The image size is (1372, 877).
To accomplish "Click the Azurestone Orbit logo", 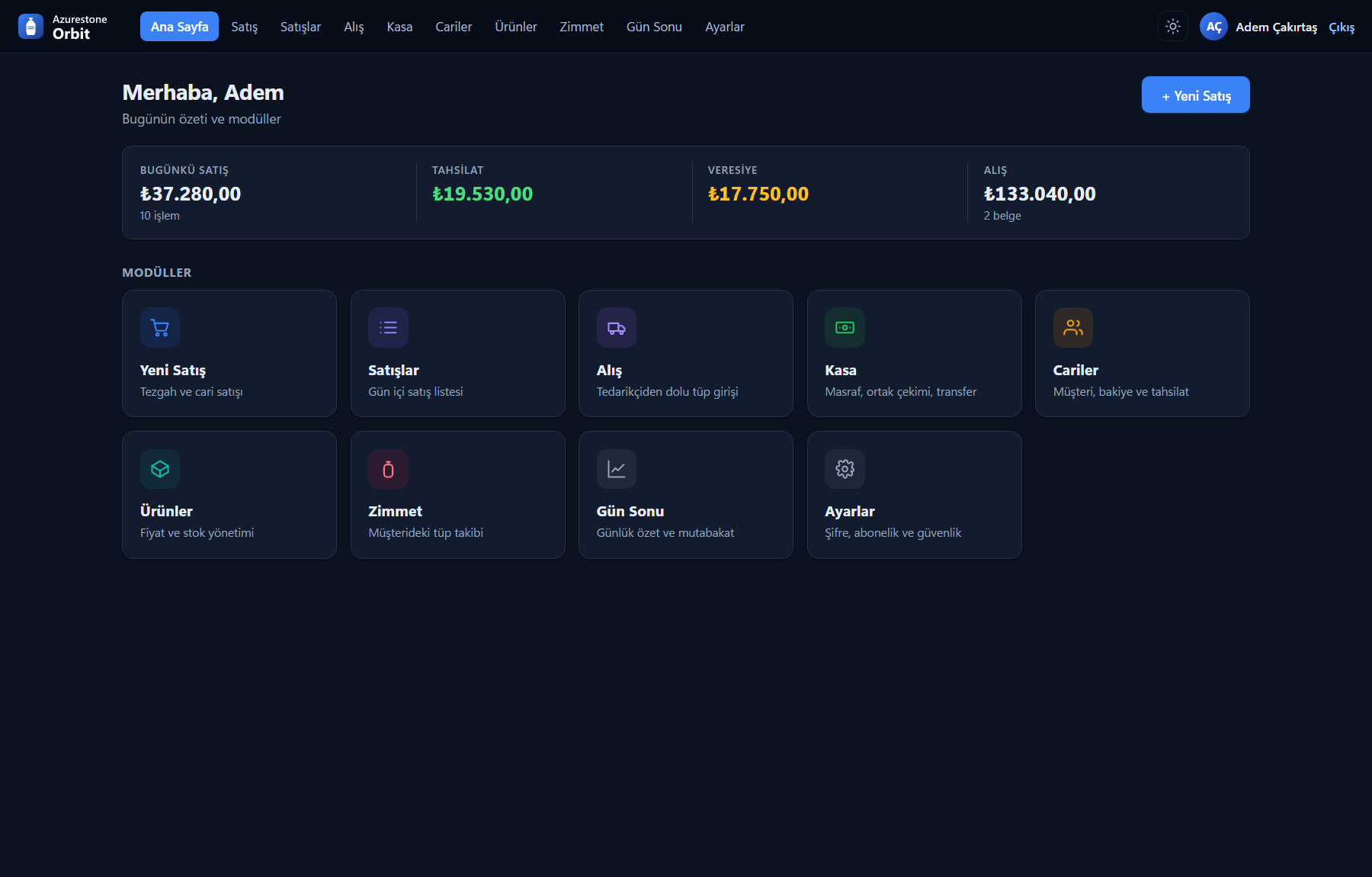I will coord(63,27).
